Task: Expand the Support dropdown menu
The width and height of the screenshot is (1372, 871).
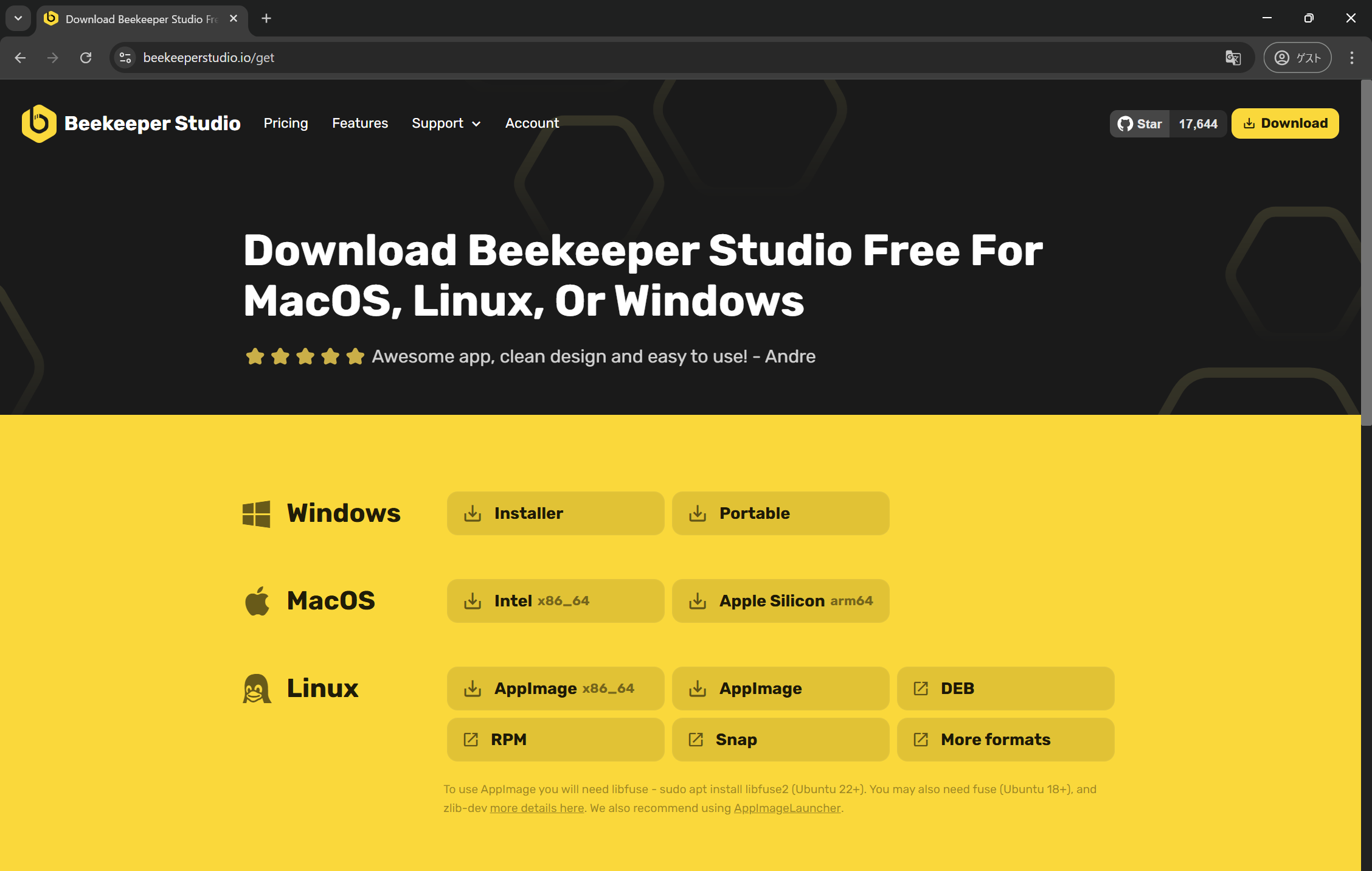Action: 446,123
